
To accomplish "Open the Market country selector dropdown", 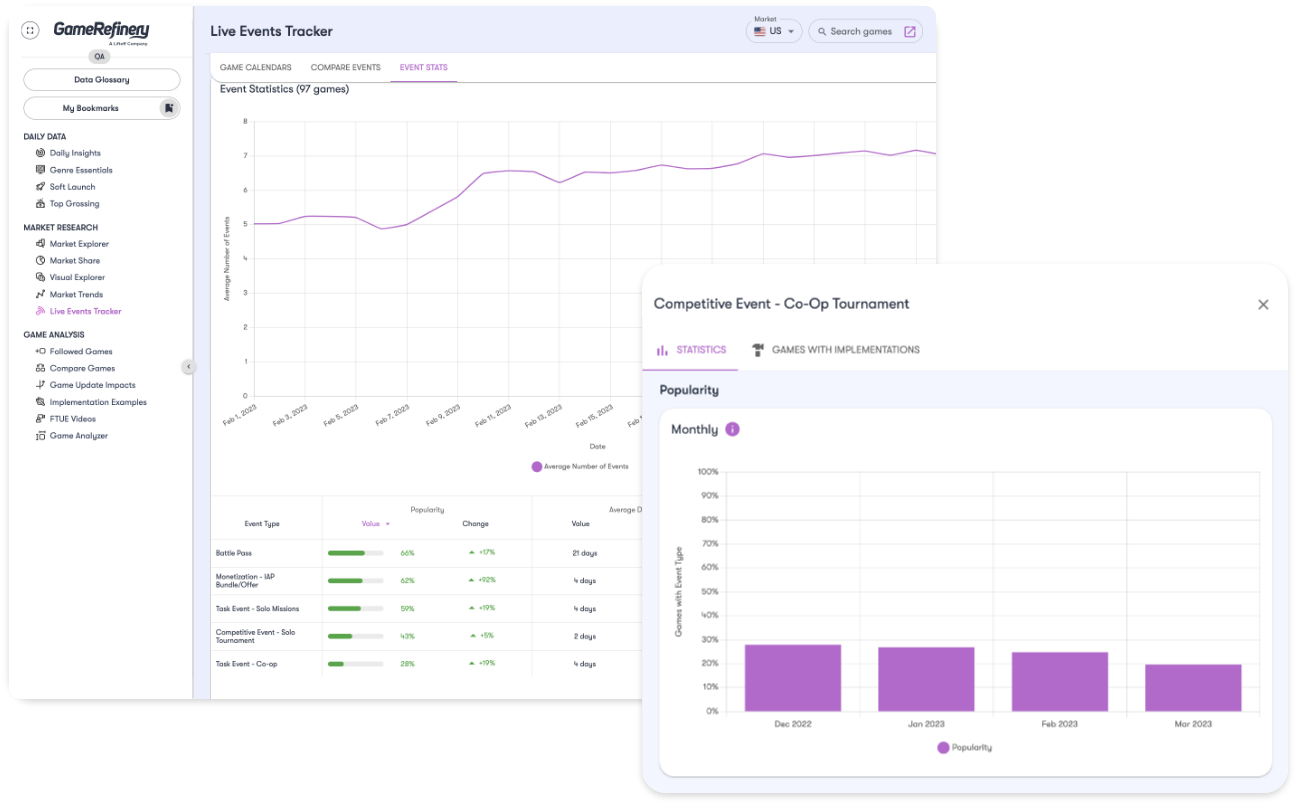I will (775, 31).
